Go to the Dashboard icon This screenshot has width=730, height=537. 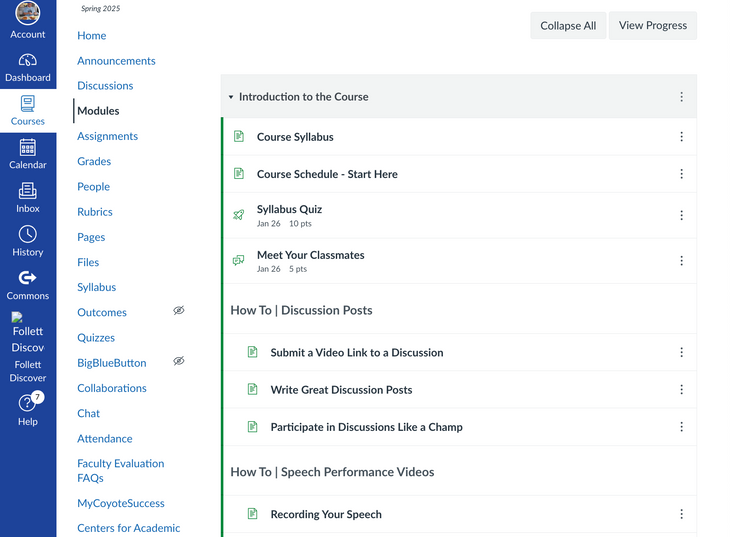point(27,61)
